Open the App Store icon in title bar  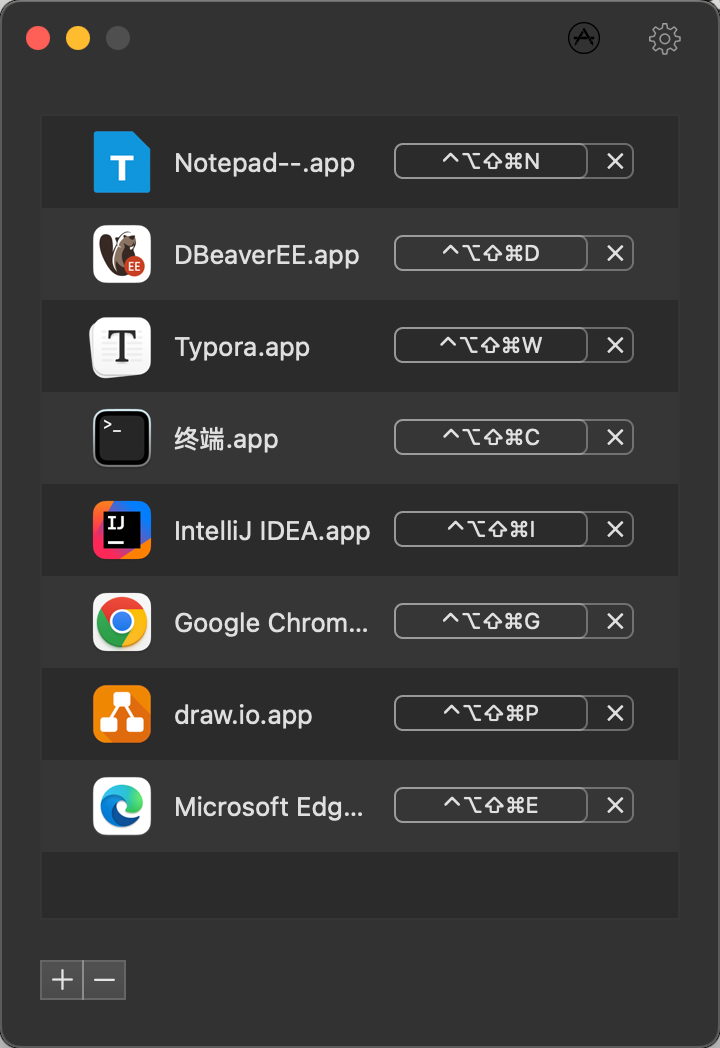[x=584, y=38]
